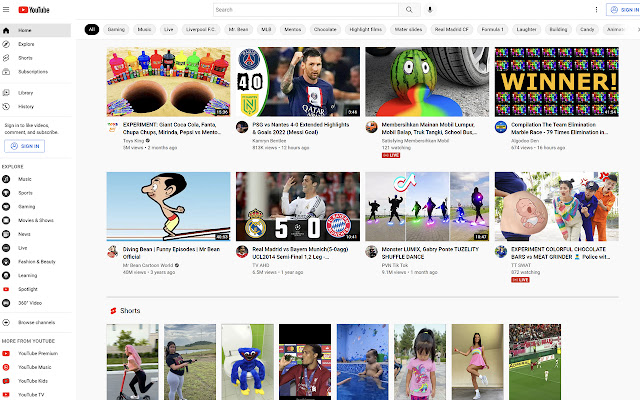Open the hamburger guide menu
640x400 pixels.
click(x=6, y=9)
